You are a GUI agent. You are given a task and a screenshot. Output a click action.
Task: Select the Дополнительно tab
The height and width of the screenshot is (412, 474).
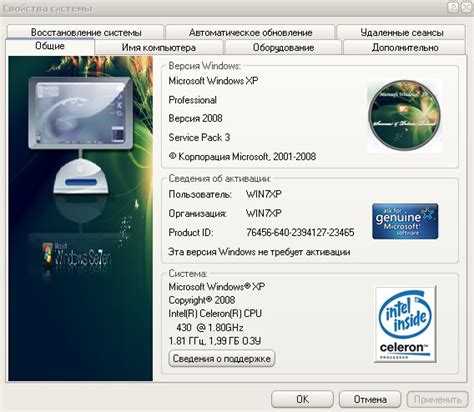[x=405, y=47]
